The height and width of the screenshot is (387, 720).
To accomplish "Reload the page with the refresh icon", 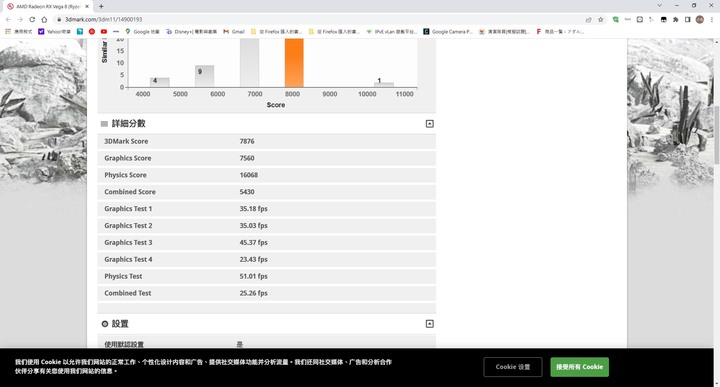I will pos(32,20).
